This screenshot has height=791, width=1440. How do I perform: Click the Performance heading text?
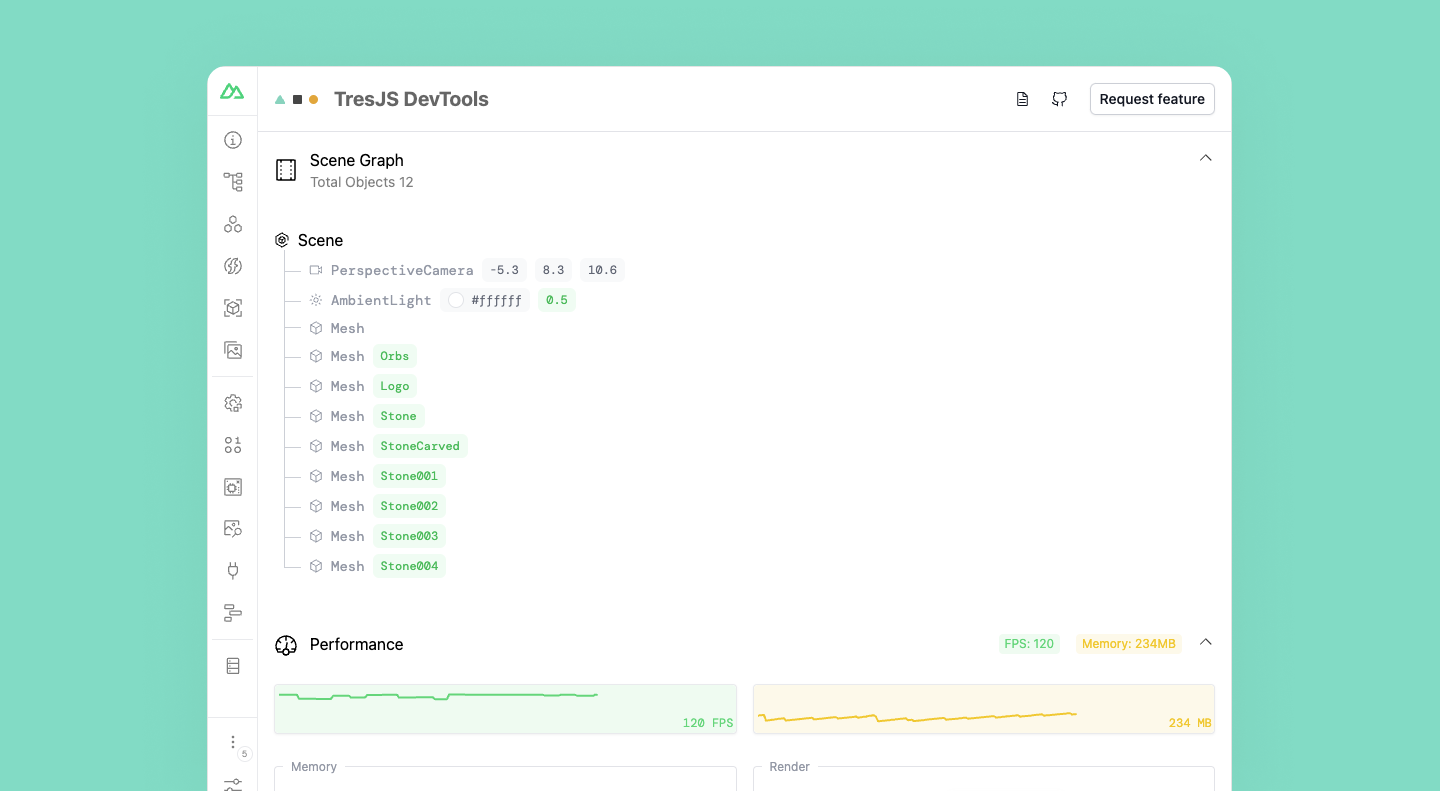(x=357, y=644)
